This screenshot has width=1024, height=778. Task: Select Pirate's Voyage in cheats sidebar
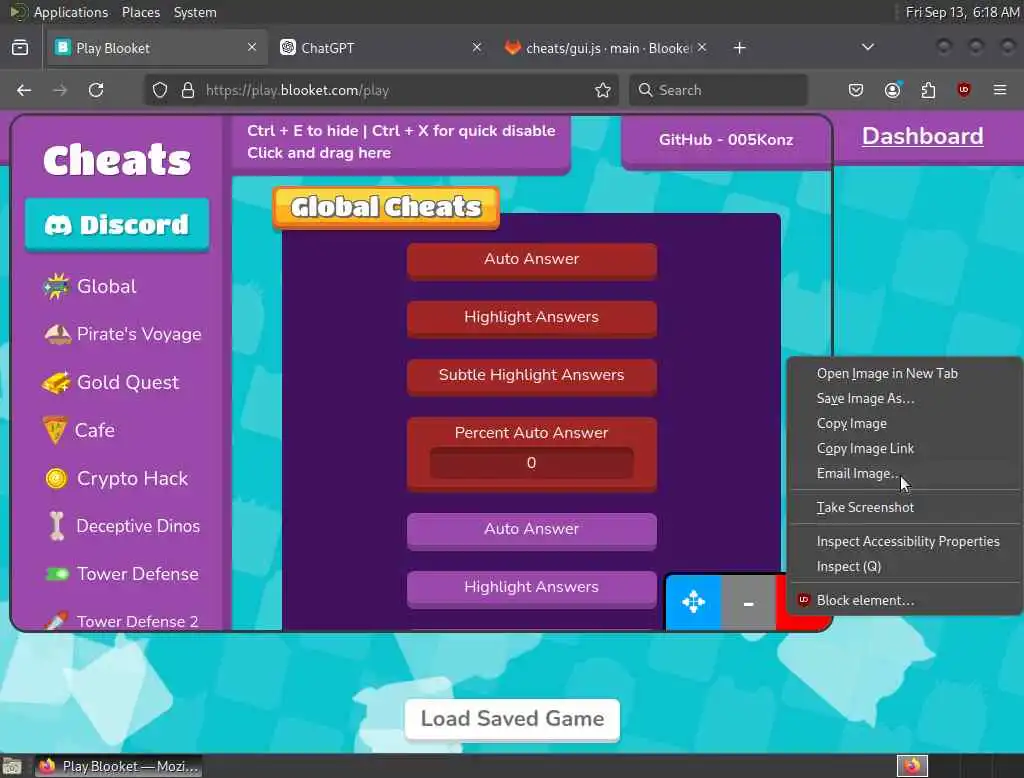coord(122,334)
